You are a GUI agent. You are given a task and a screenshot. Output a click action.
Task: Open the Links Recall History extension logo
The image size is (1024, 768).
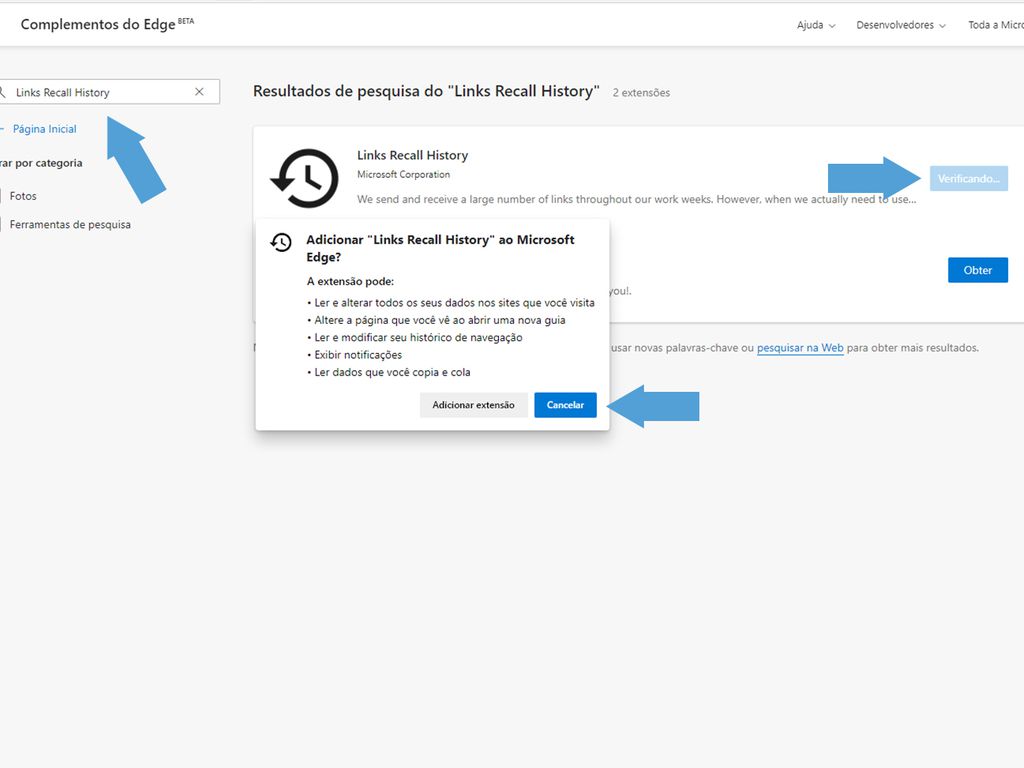pyautogui.click(x=304, y=178)
